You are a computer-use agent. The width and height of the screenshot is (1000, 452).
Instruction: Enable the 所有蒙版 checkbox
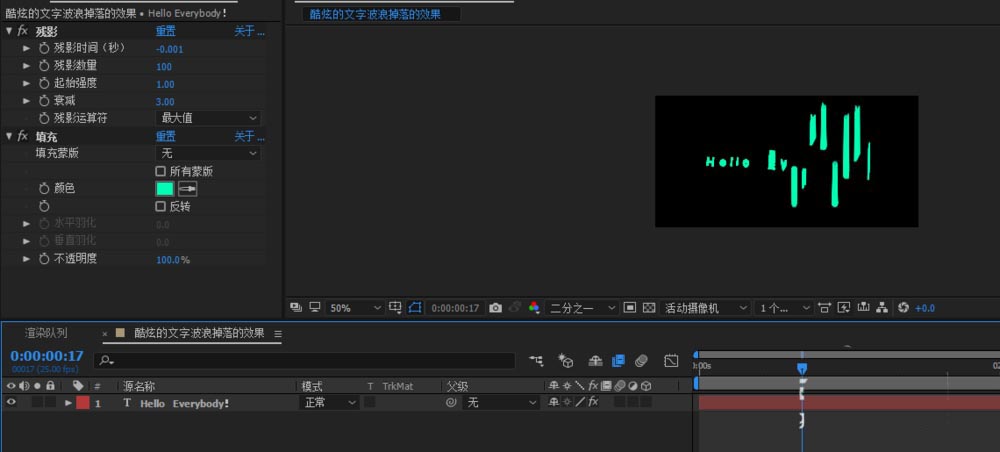point(161,171)
